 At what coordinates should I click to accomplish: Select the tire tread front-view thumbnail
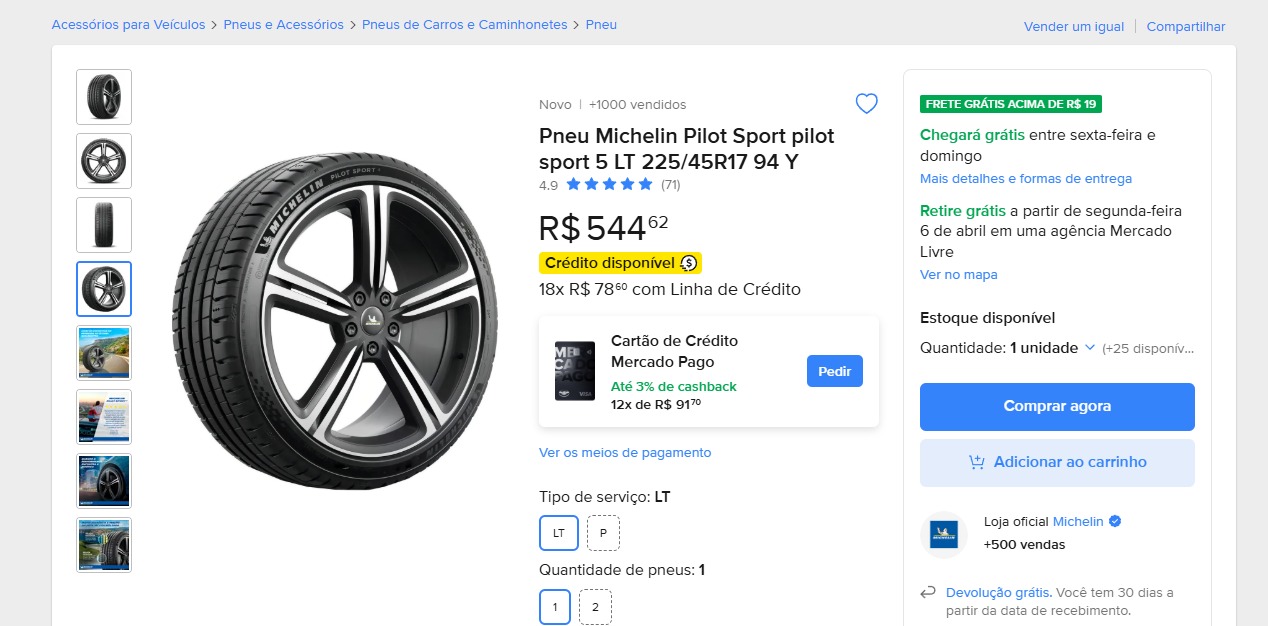point(104,225)
